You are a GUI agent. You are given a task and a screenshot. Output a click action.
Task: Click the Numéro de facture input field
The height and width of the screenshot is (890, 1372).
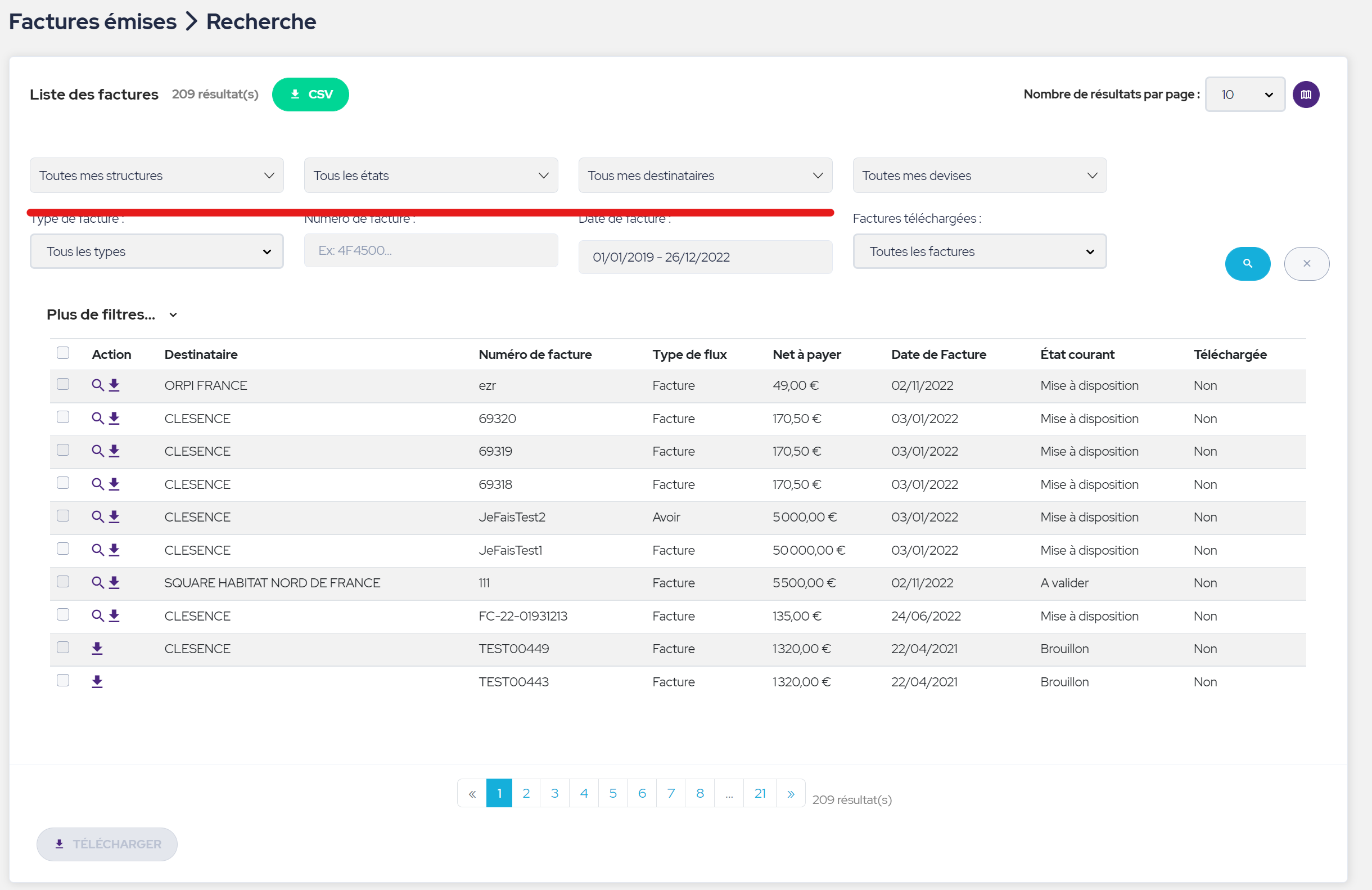point(431,250)
